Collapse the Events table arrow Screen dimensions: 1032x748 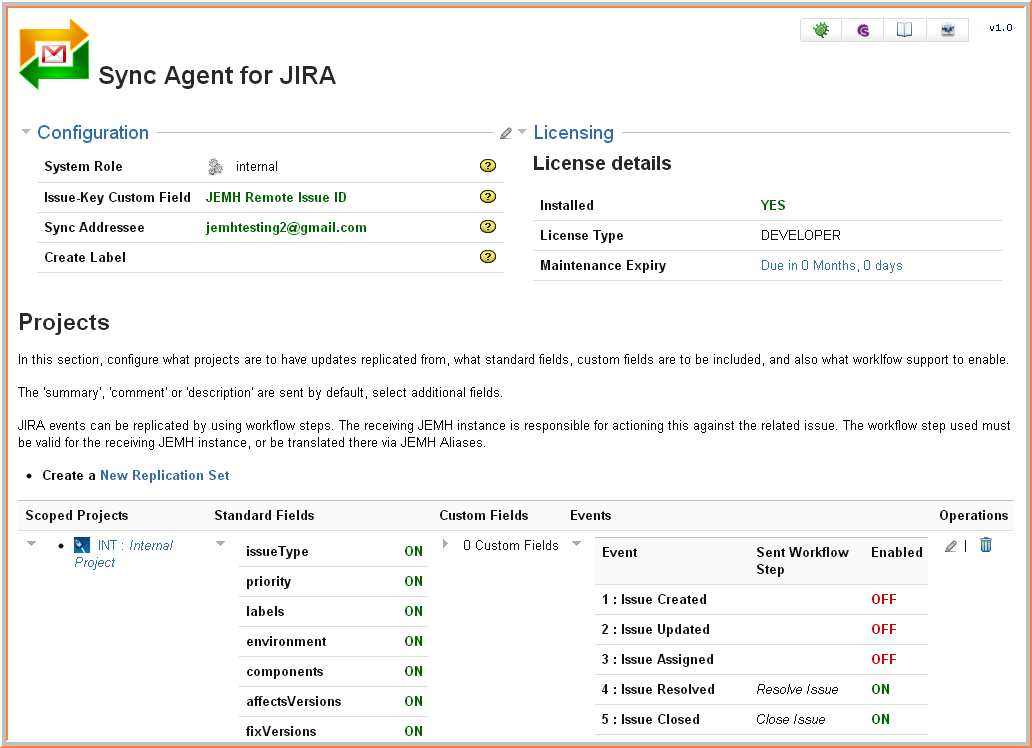577,544
